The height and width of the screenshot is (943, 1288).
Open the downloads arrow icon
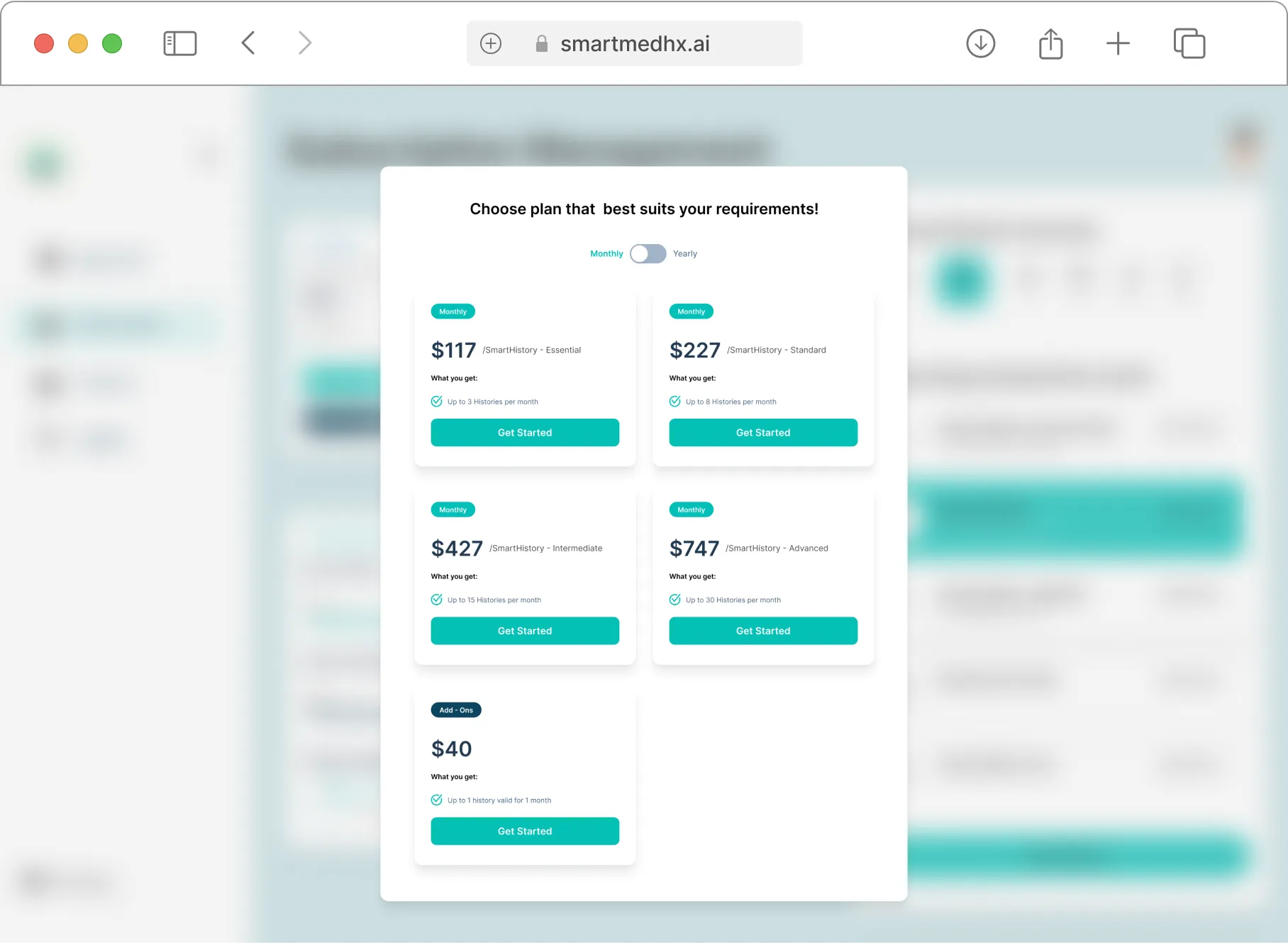coord(981,43)
